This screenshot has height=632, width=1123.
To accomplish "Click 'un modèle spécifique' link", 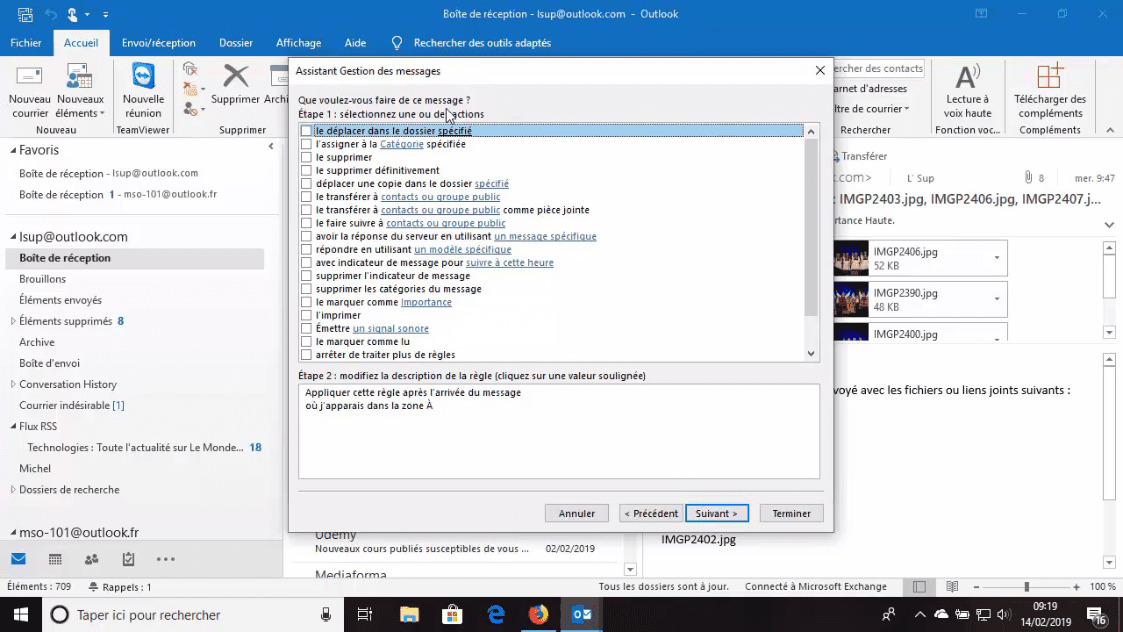I will coord(463,249).
